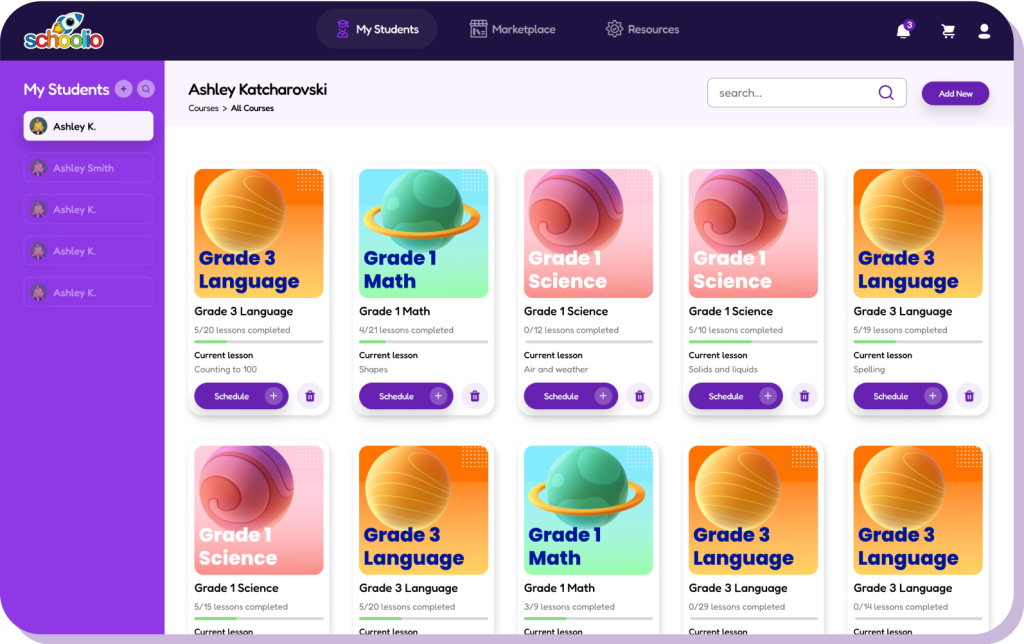Click plus icon on Solids and liquids Schedule
The height and width of the screenshot is (644, 1024).
tap(768, 396)
